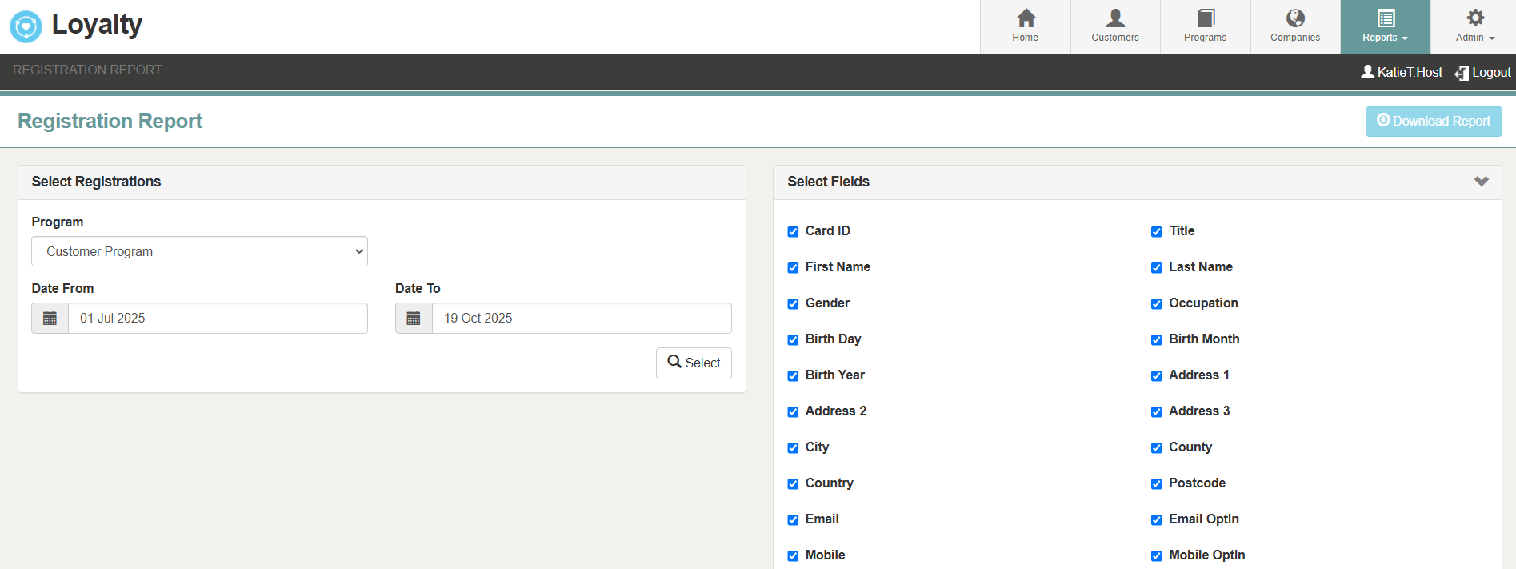Click the Date From input field

click(x=217, y=319)
